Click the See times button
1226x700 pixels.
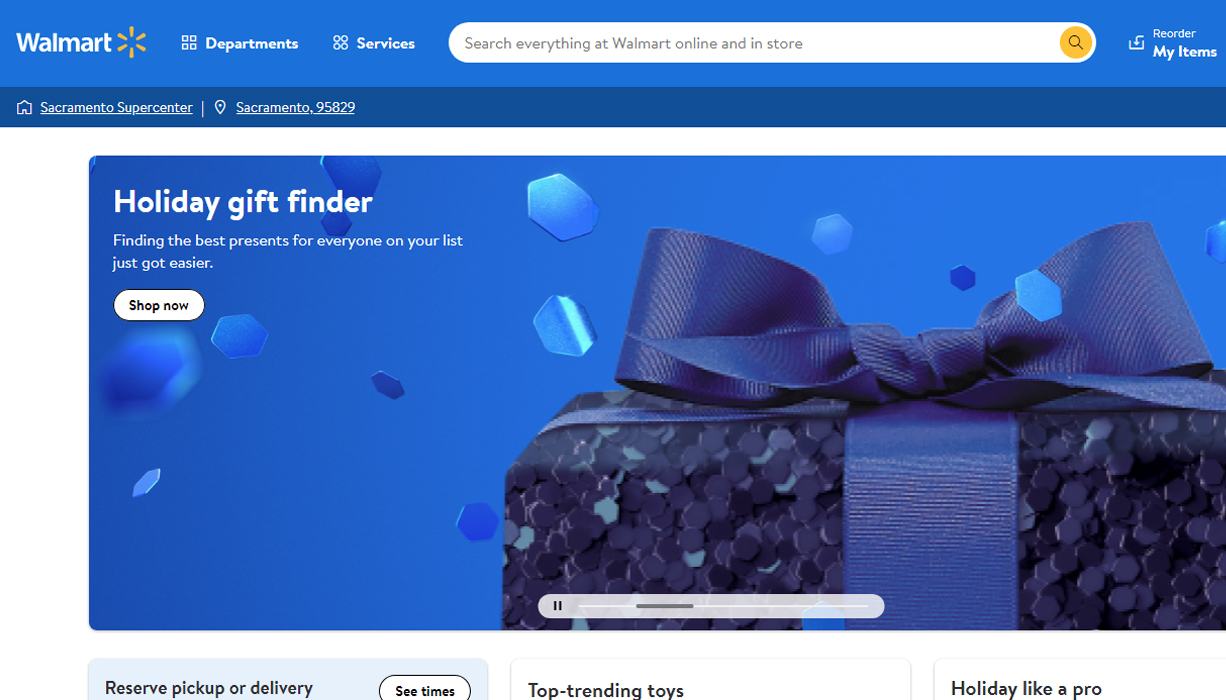coord(425,690)
